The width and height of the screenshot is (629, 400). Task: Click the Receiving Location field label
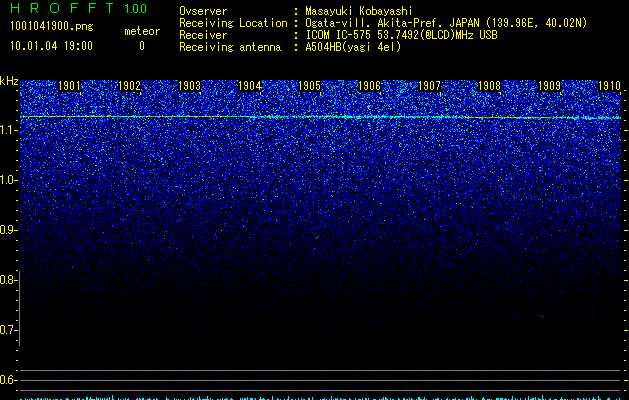(233, 23)
